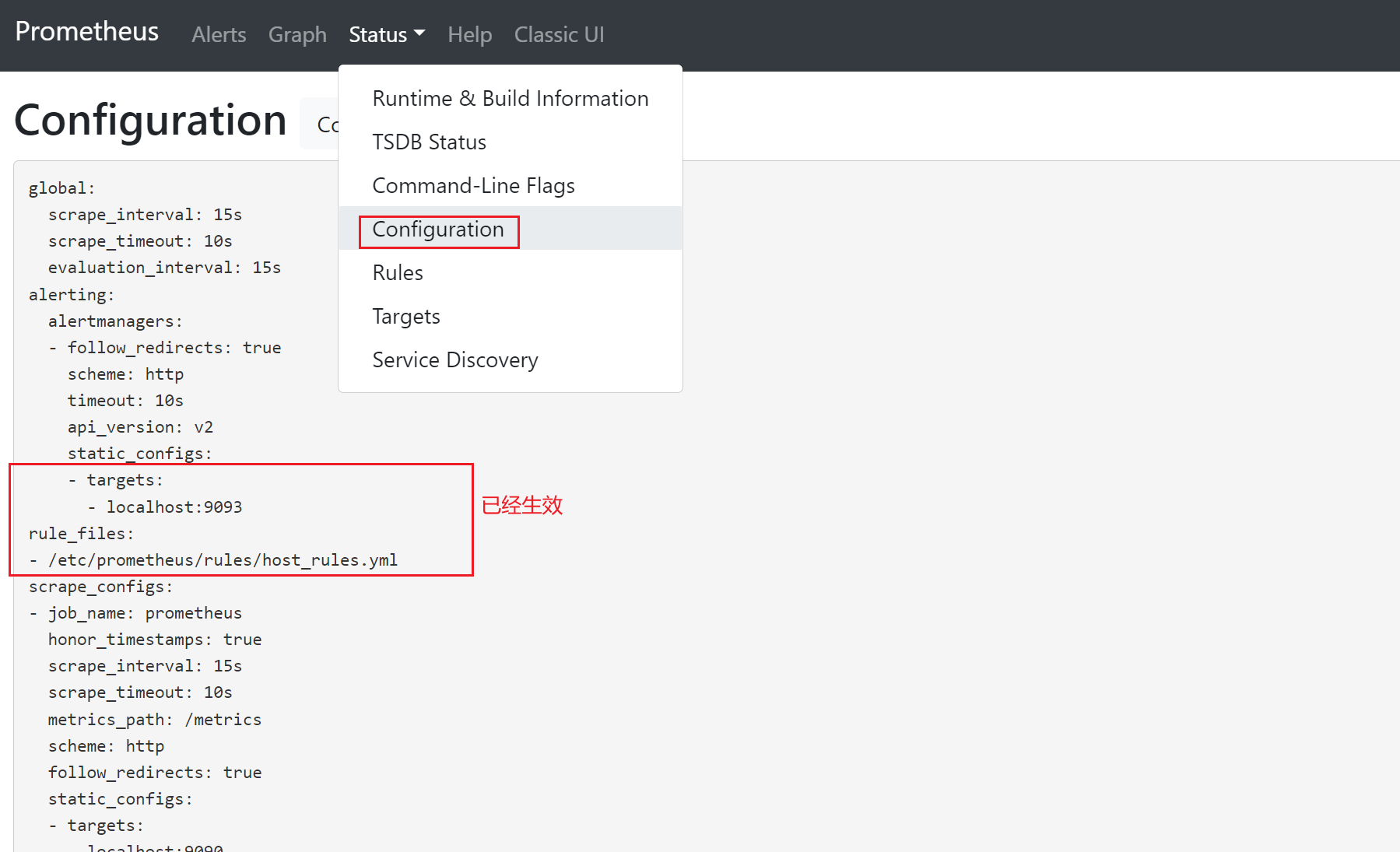Screen dimensions: 1400x852
Task: Click the 'alerting:' line
Action: coord(72,295)
